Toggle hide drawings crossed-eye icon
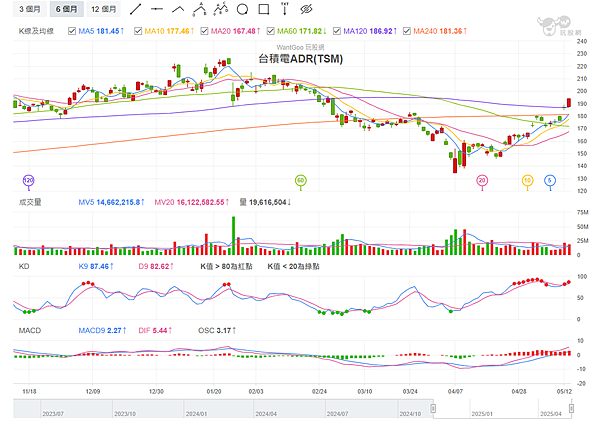Screen dimensions: 600x424 pyautogui.click(x=306, y=9)
